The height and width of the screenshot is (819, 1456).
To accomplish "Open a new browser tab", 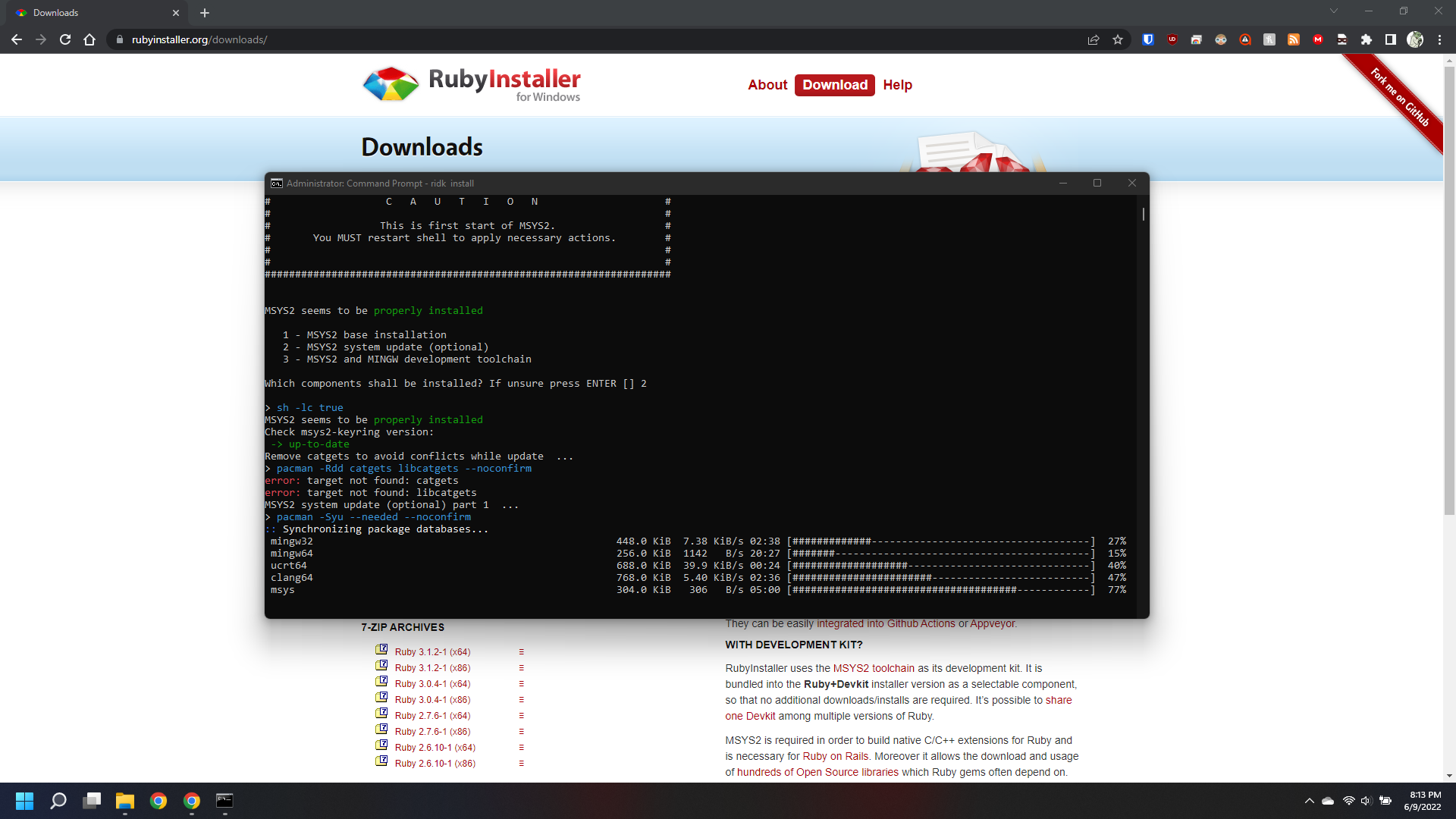I will [205, 13].
